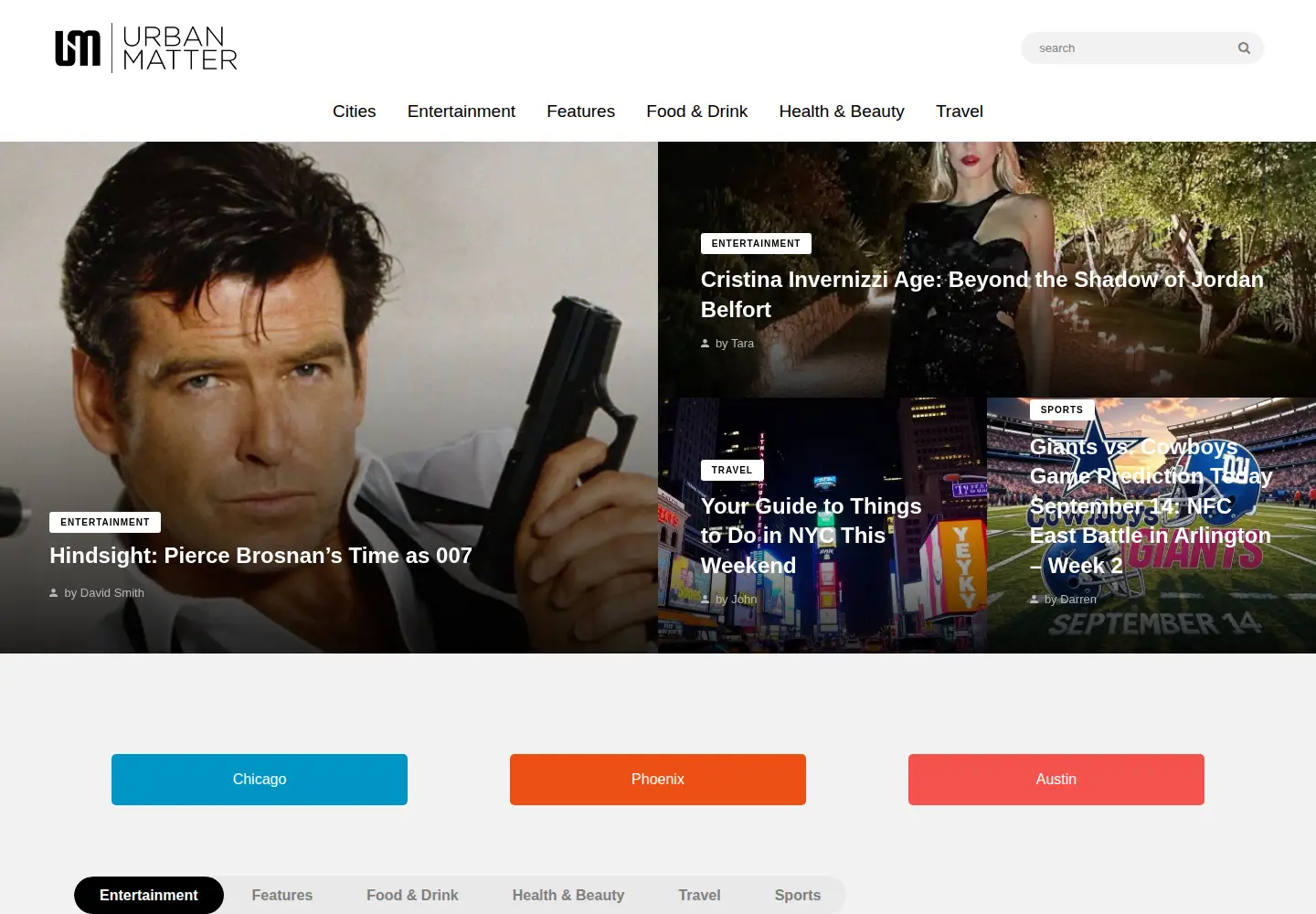The image size is (1316, 914).
Task: Click the Urban Matter logo
Action: (x=146, y=48)
